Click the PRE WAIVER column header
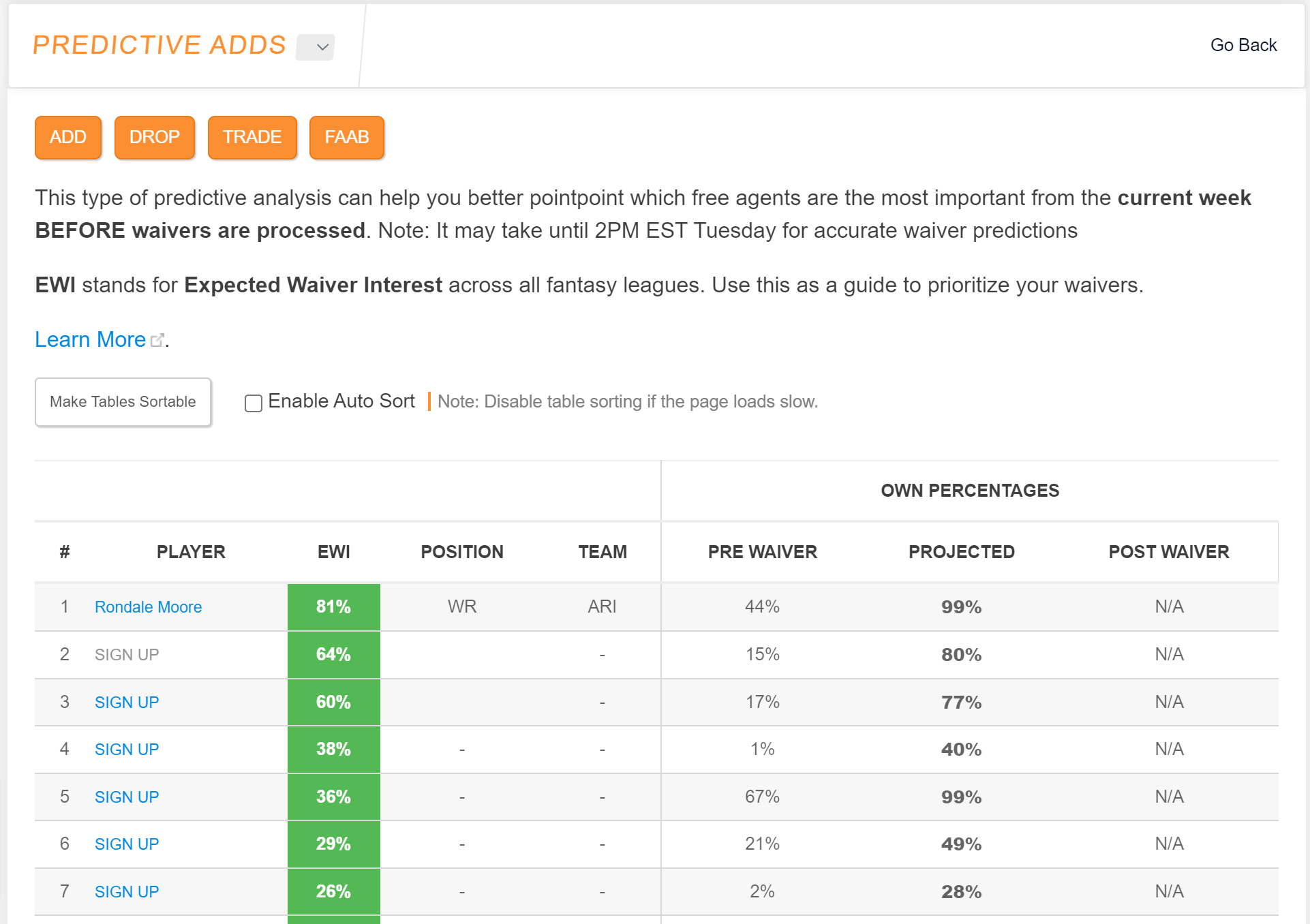The height and width of the screenshot is (924, 1310). [x=762, y=552]
